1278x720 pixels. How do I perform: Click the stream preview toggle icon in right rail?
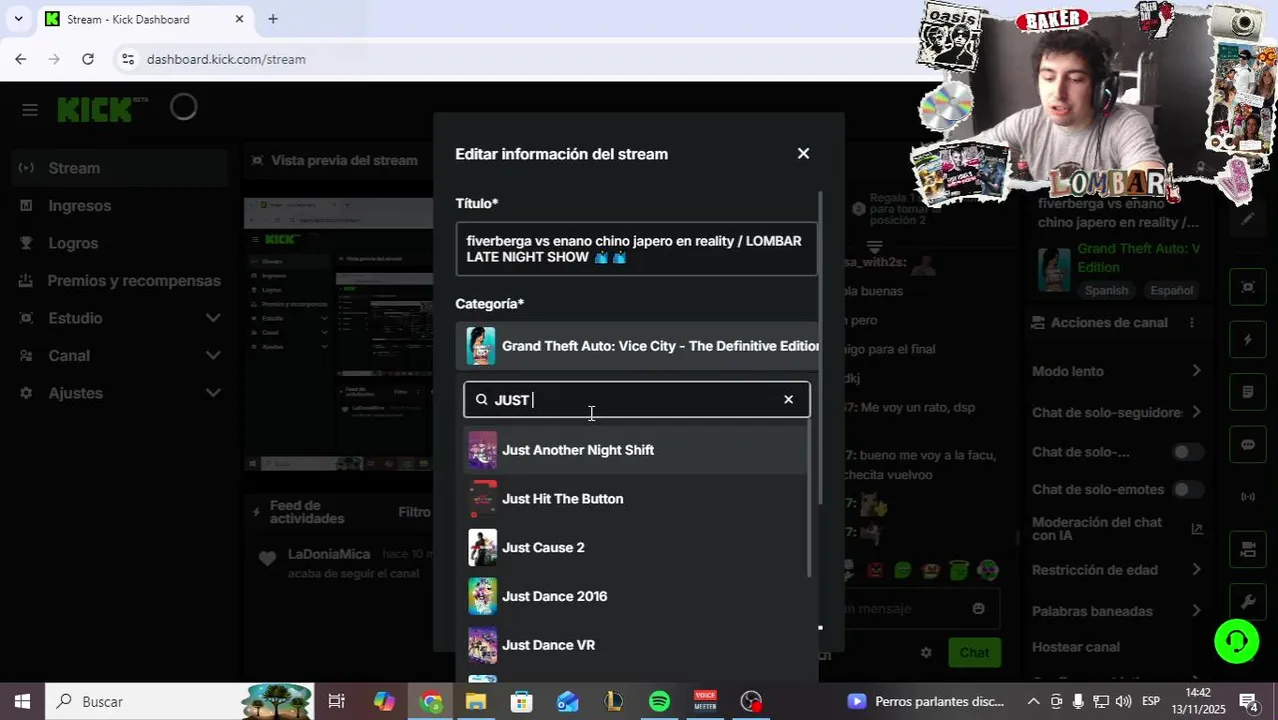[x=1248, y=287]
